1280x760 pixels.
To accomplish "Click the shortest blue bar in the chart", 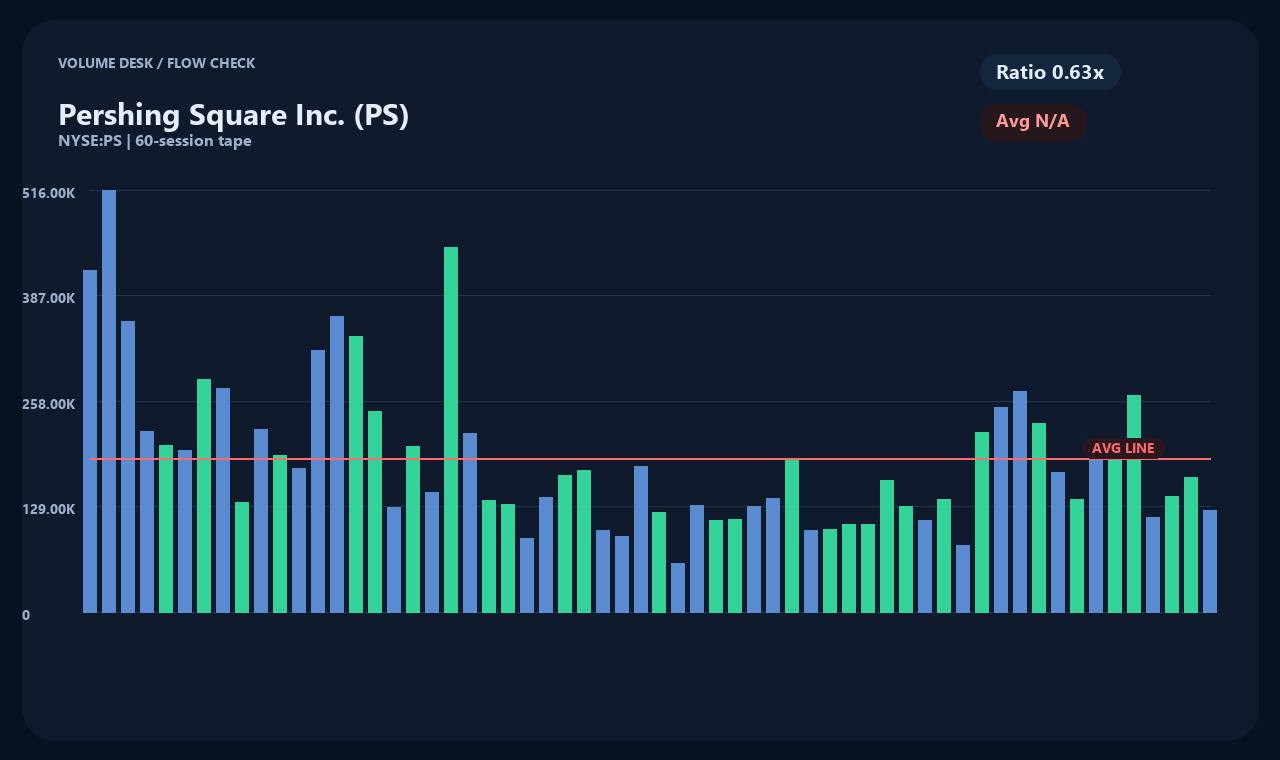I will point(678,588).
